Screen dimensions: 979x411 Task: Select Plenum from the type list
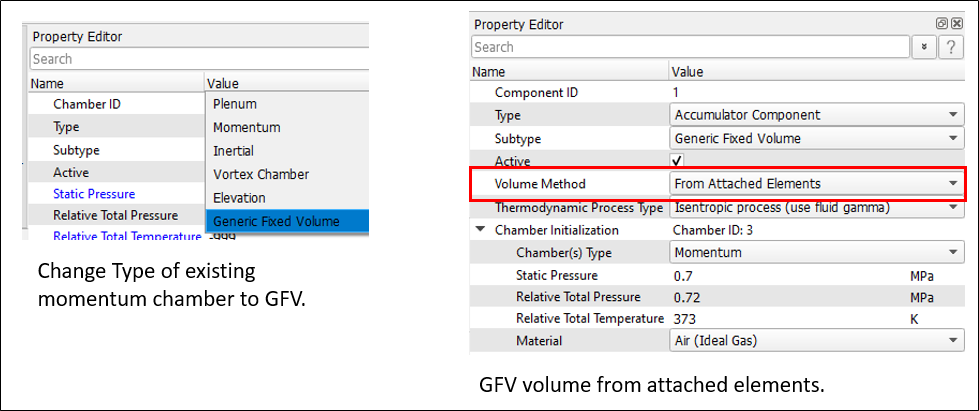coord(235,104)
